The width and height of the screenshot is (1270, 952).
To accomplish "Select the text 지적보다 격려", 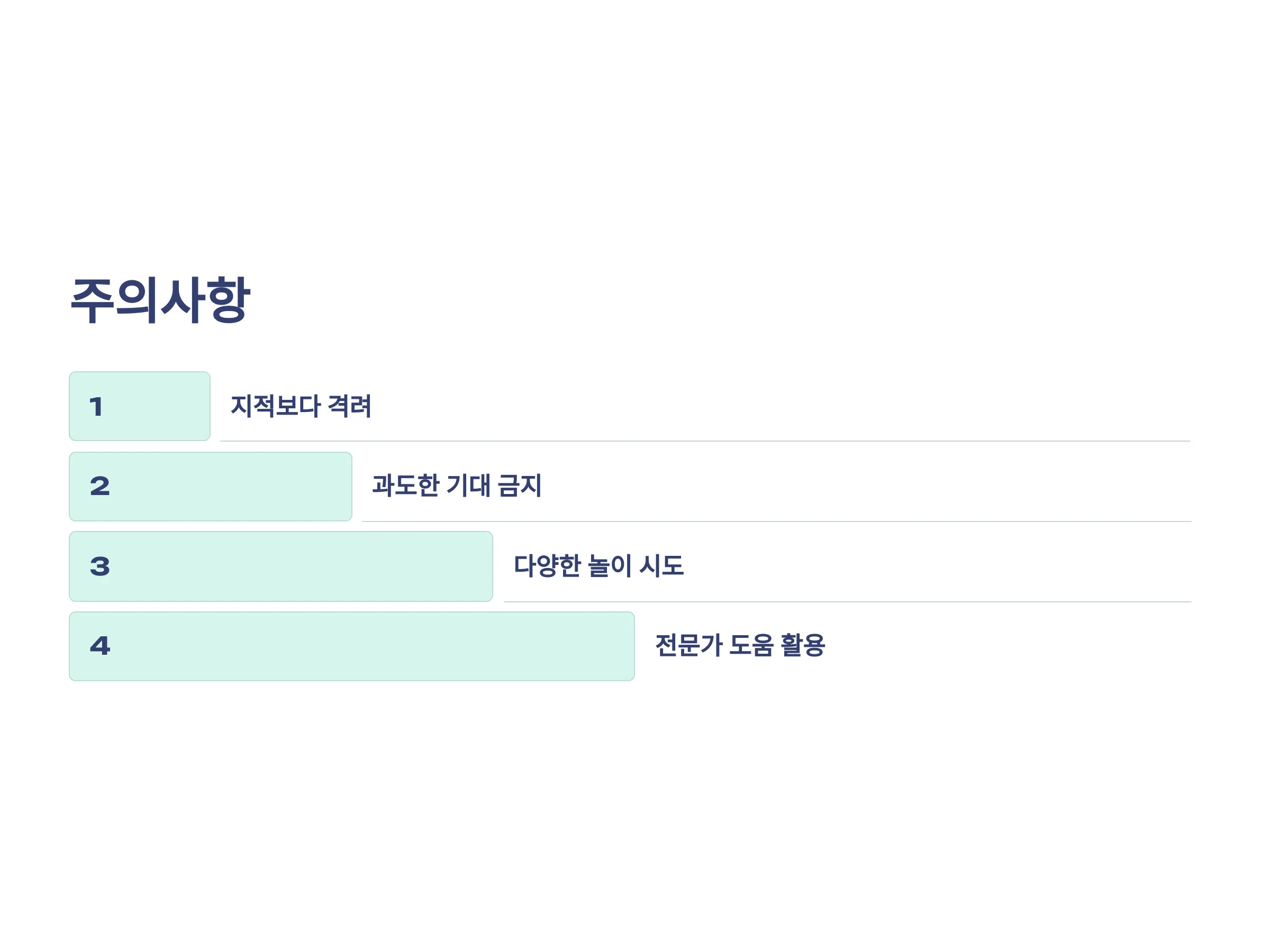I will click(x=301, y=406).
